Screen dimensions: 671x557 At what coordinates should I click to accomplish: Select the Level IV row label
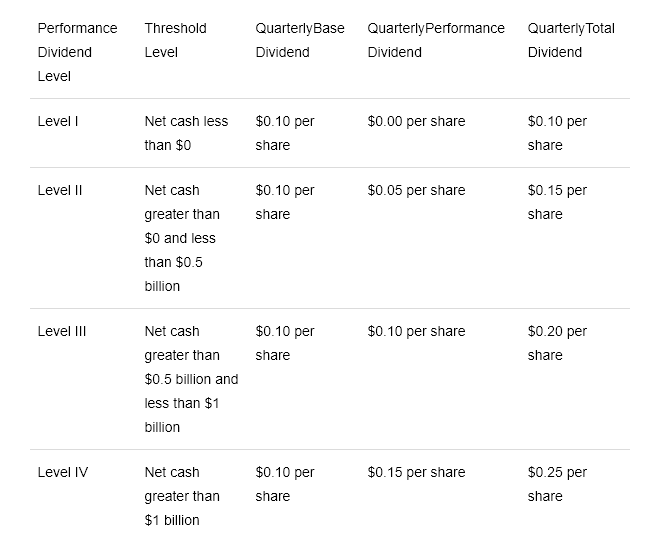click(x=63, y=472)
